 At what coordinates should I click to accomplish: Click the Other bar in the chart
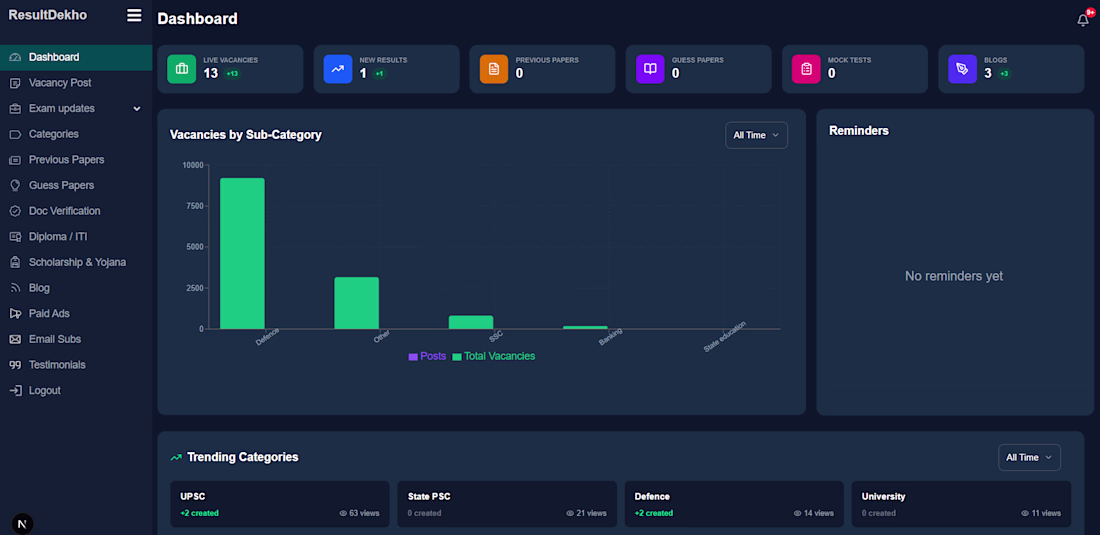point(356,303)
